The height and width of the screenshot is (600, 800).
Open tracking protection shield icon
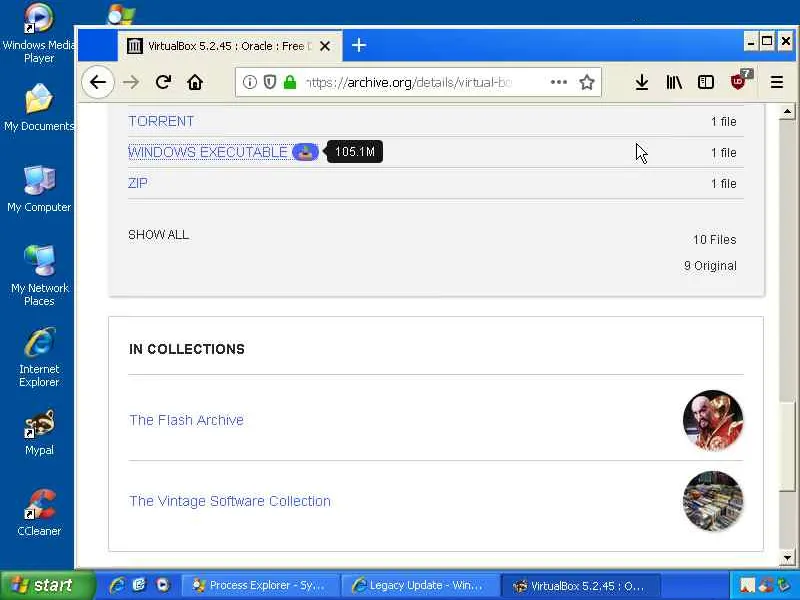[270, 82]
